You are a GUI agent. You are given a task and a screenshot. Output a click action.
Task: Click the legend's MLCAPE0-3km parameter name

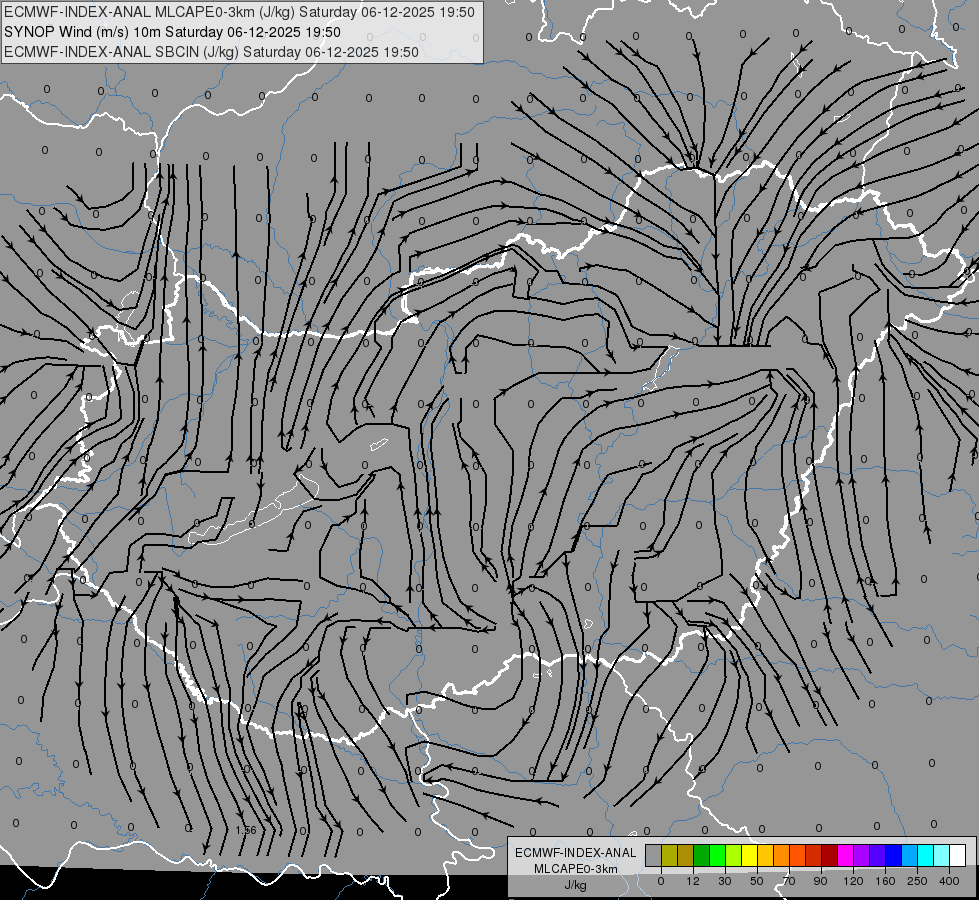[576, 869]
